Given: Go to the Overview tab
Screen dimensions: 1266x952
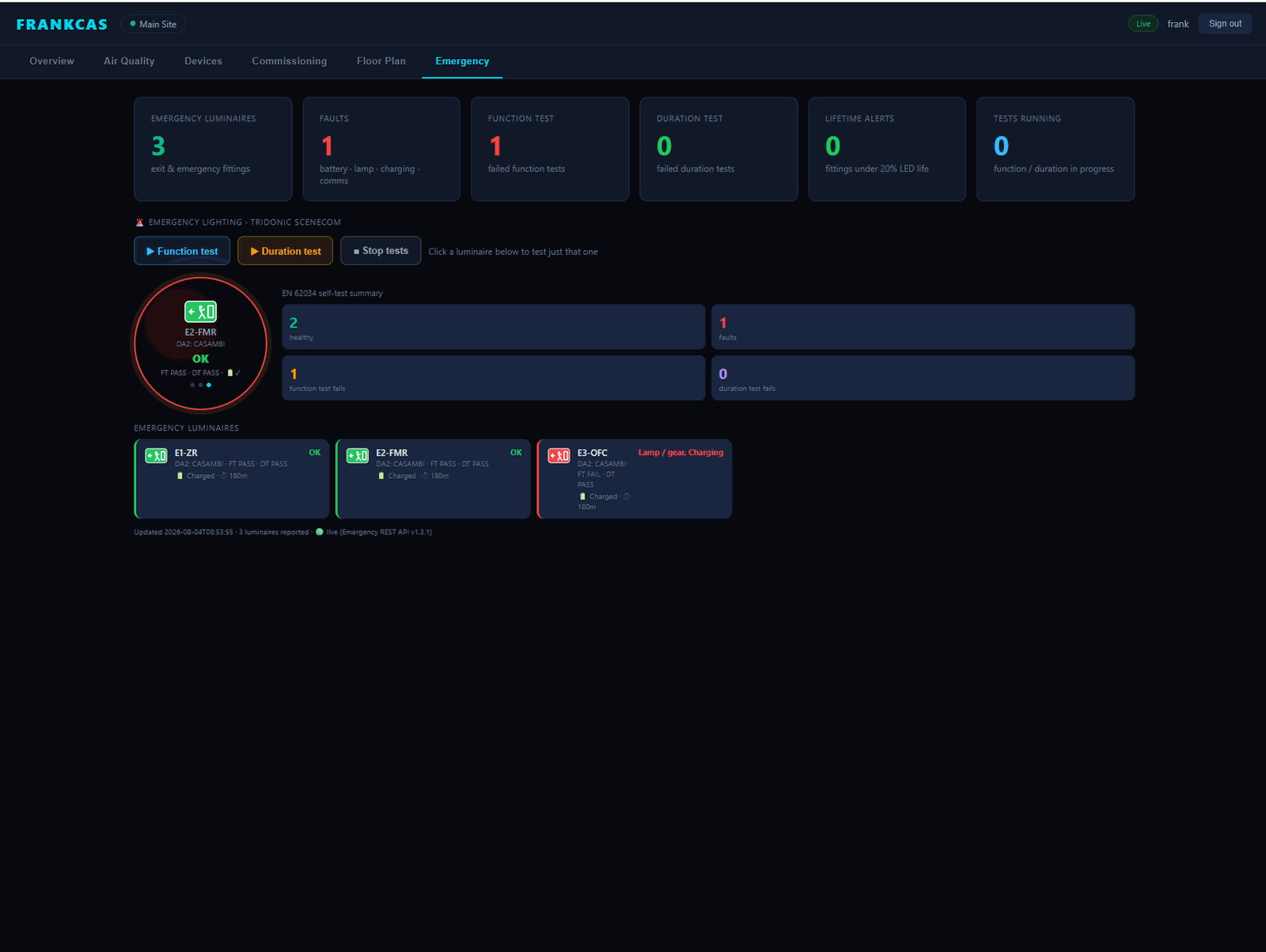Looking at the screenshot, I should coord(51,61).
